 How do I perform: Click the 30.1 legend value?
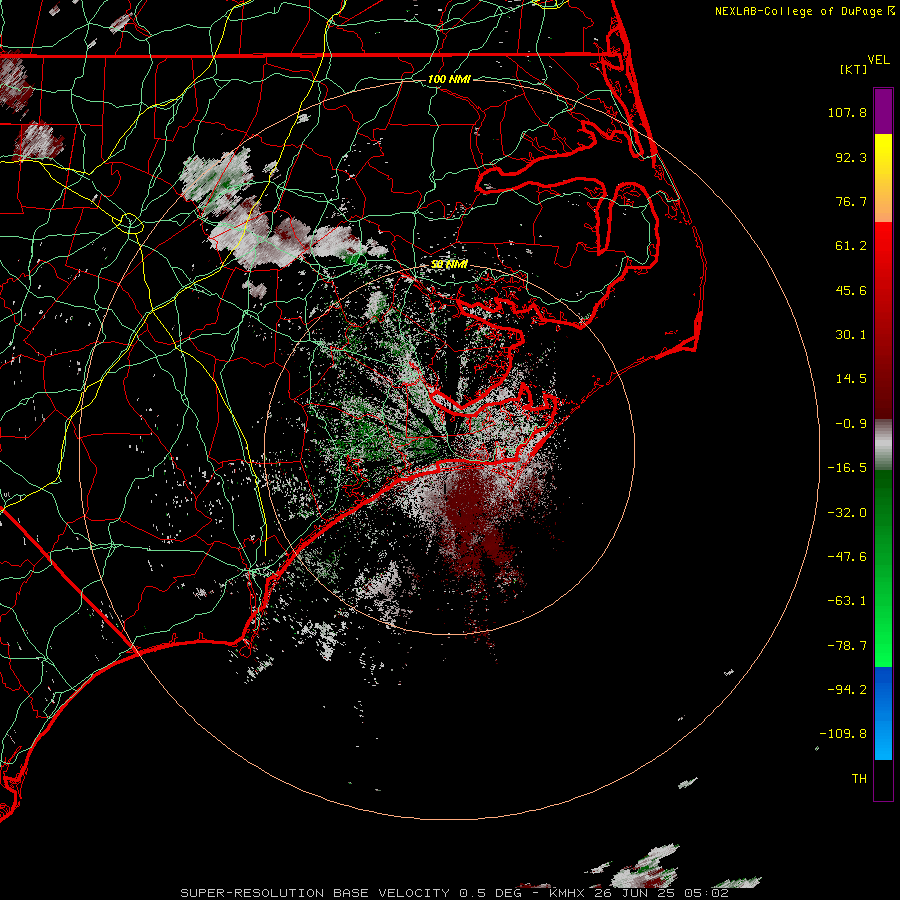click(851, 335)
